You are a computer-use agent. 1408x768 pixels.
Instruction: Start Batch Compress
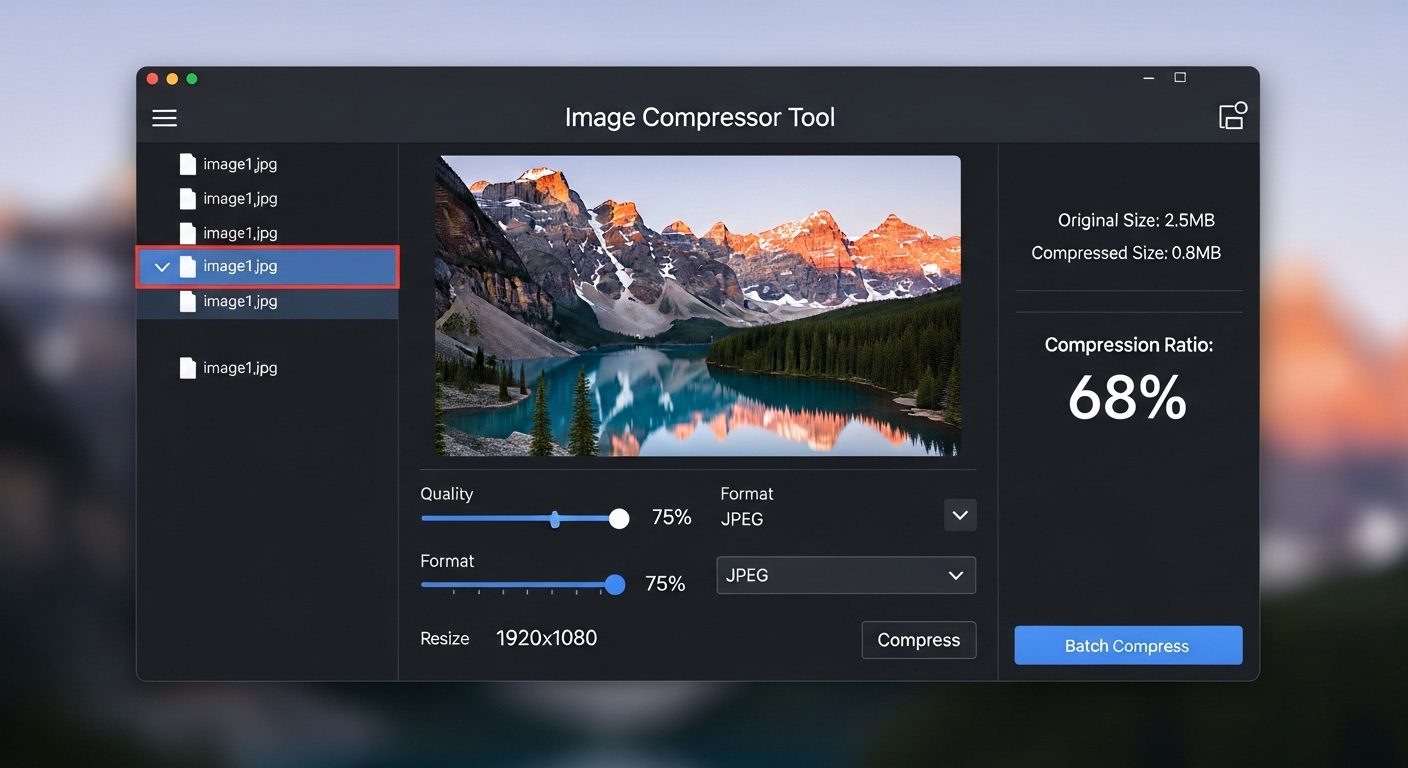1128,645
